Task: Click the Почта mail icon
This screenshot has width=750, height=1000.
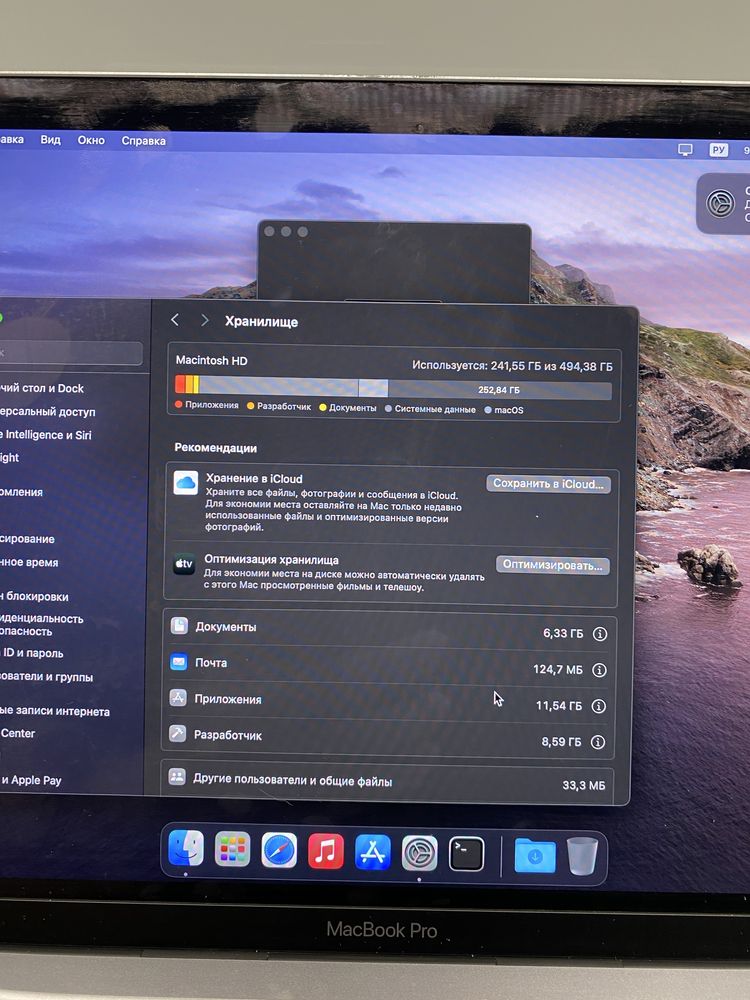Action: pos(179,661)
